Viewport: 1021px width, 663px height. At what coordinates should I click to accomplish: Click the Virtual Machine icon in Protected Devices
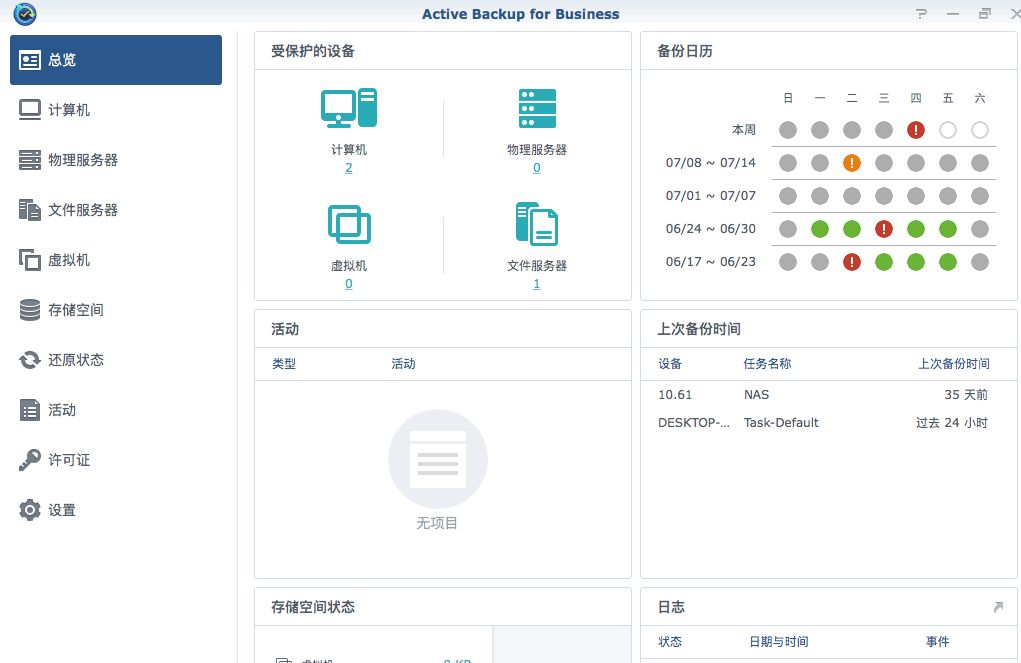click(348, 224)
